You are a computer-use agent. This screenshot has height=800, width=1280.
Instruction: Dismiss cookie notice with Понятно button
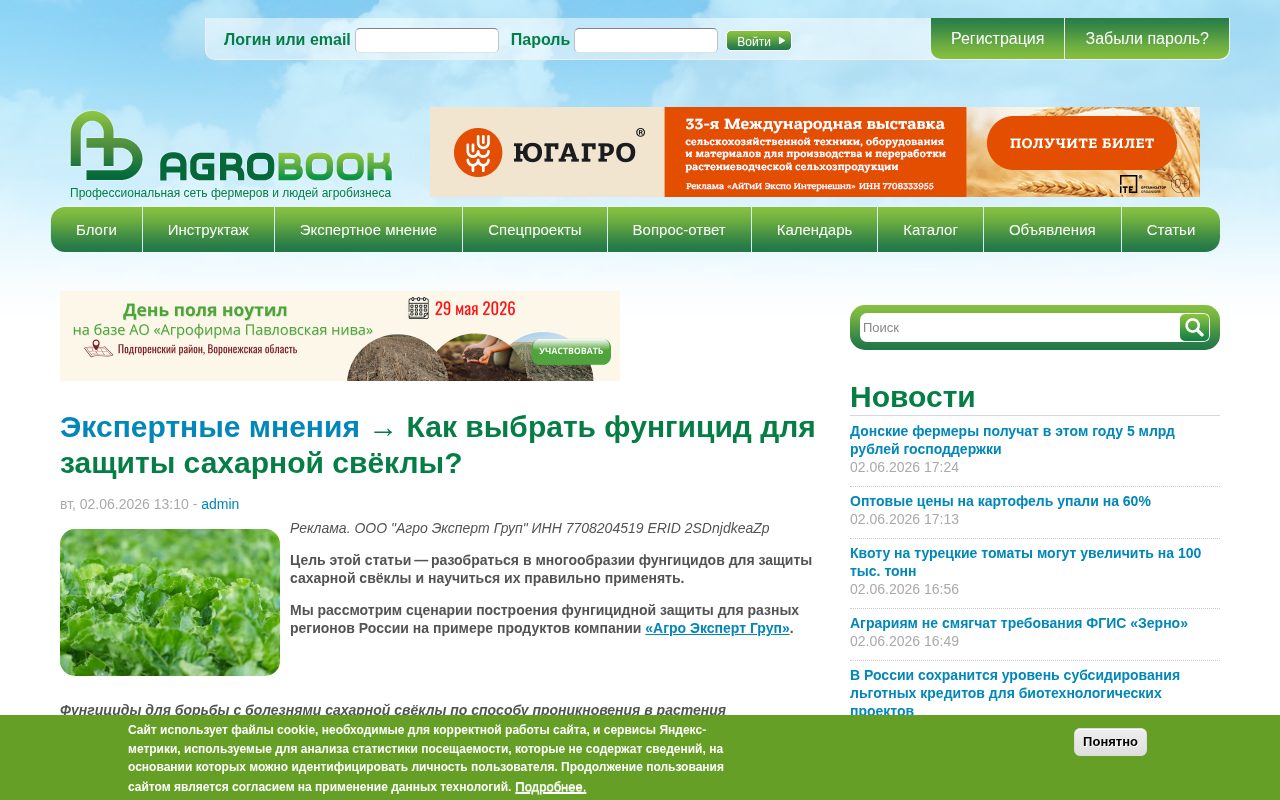point(1110,742)
